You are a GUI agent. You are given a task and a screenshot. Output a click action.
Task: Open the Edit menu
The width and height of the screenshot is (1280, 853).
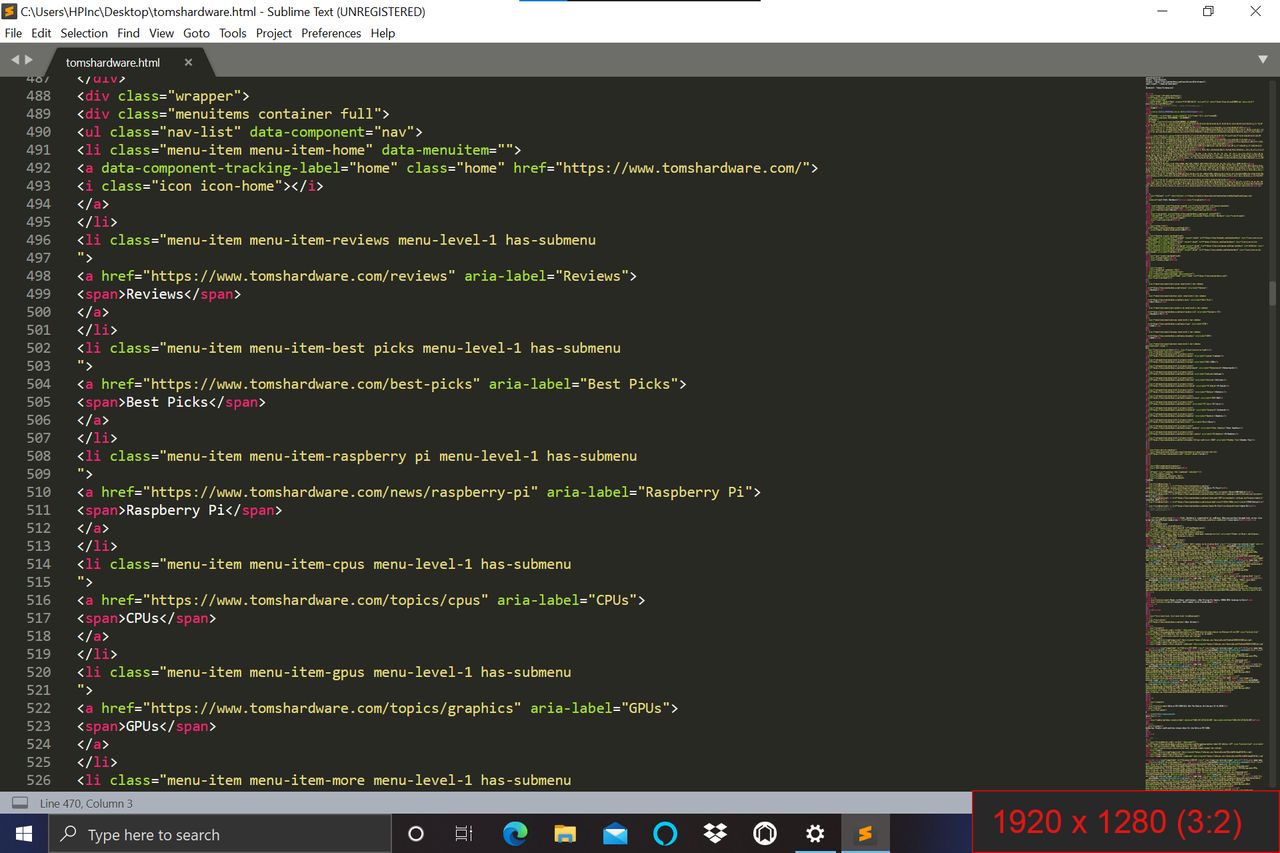(41, 33)
